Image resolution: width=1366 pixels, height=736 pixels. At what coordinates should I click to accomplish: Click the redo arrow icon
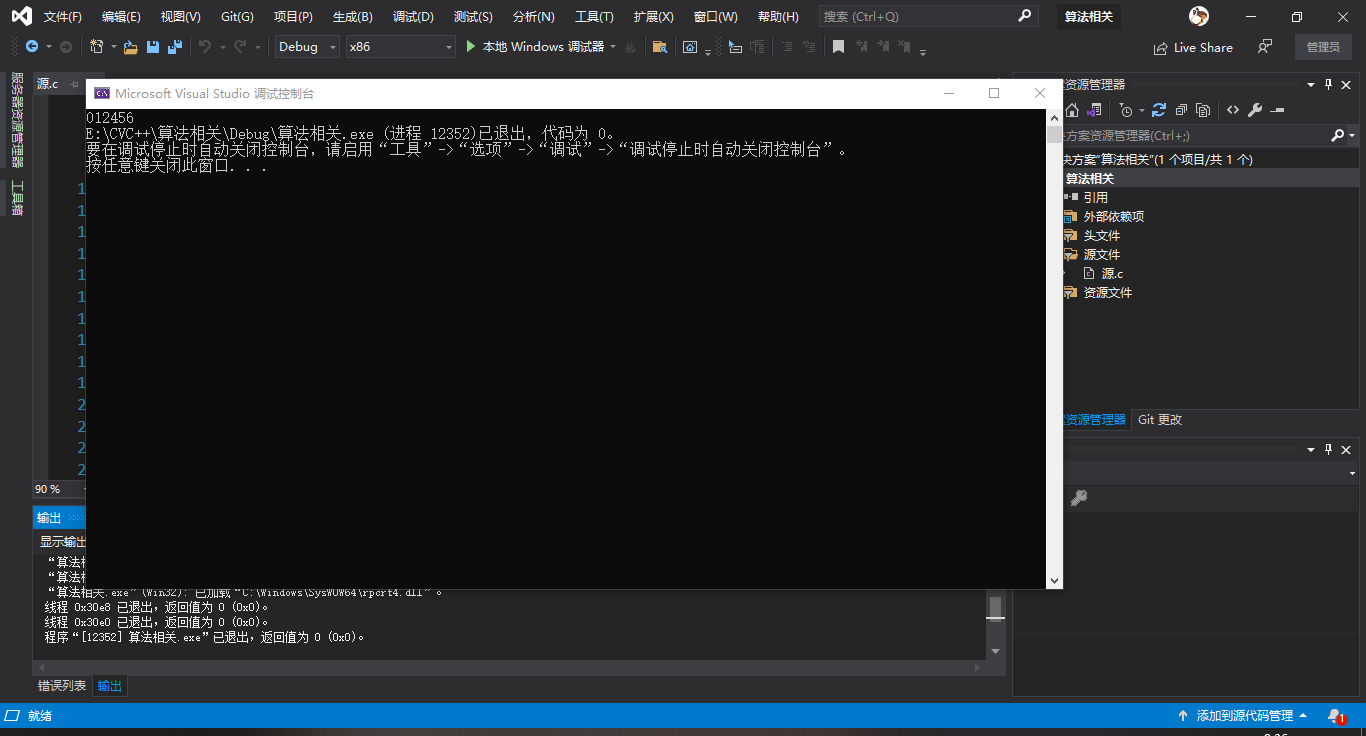click(x=240, y=47)
